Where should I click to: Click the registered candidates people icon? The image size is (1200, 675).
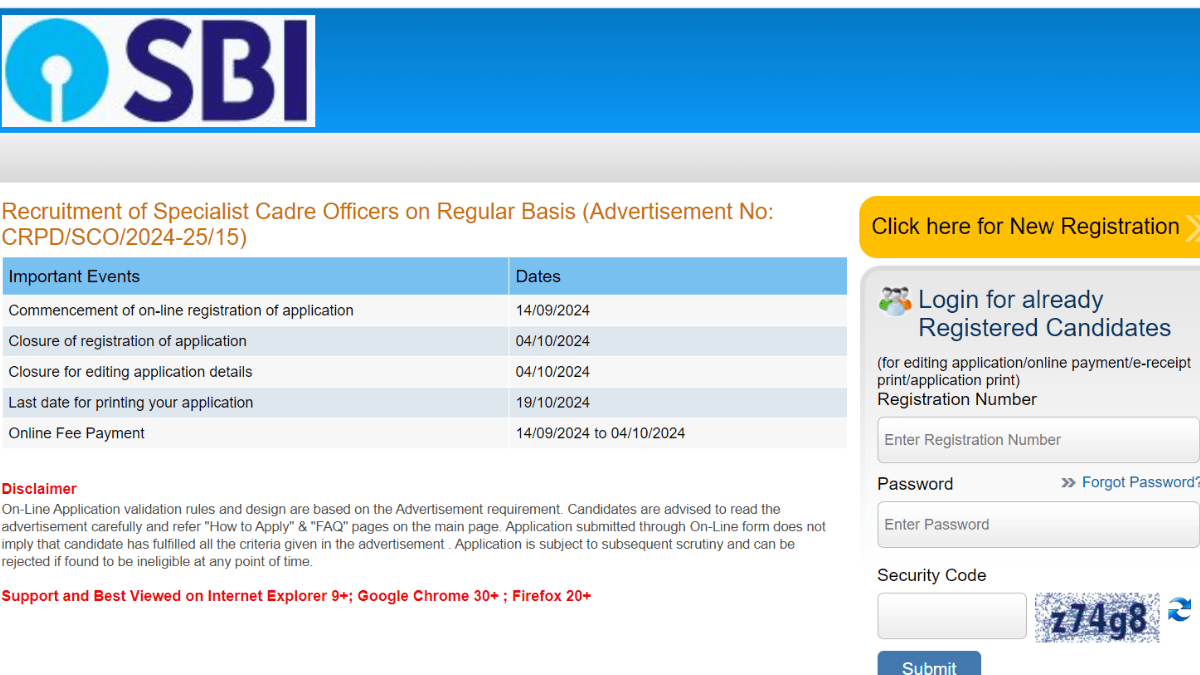895,300
